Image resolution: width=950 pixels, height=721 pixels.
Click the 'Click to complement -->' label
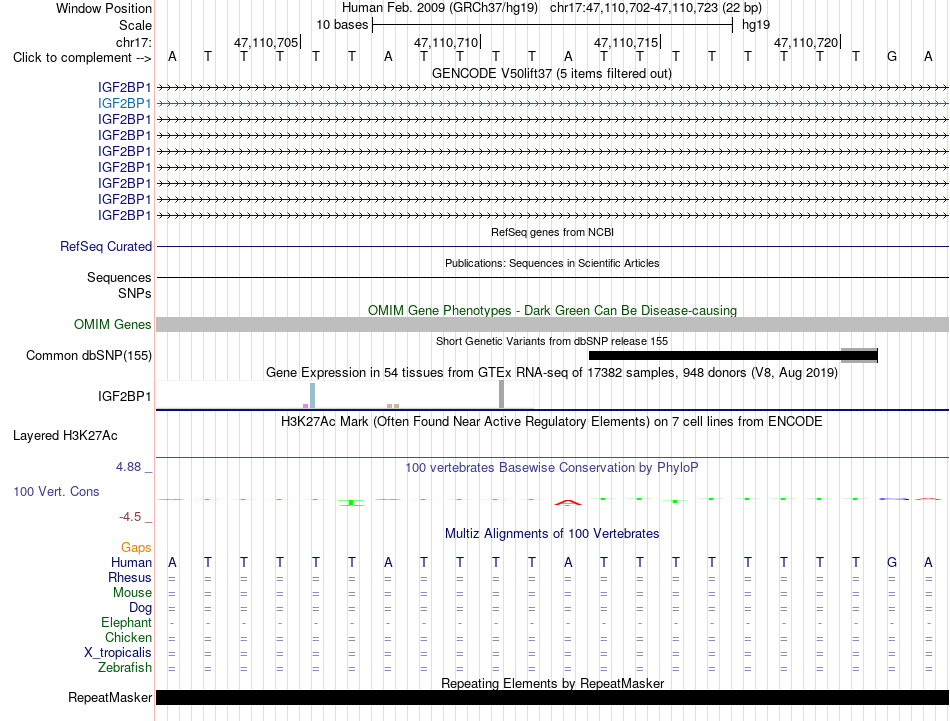(x=82, y=58)
